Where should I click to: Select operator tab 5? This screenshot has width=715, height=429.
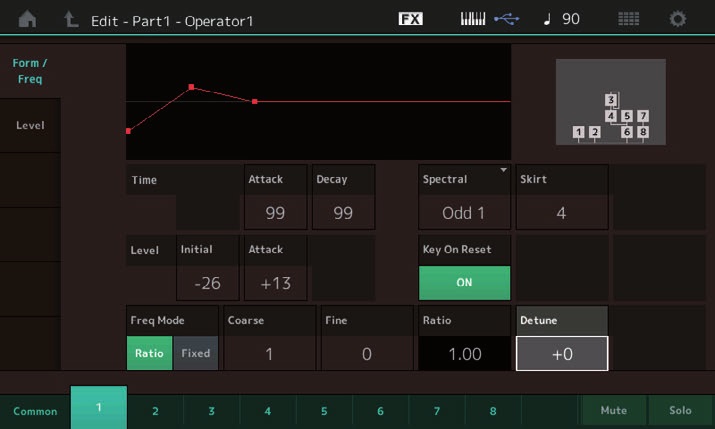pyautogui.click(x=324, y=411)
